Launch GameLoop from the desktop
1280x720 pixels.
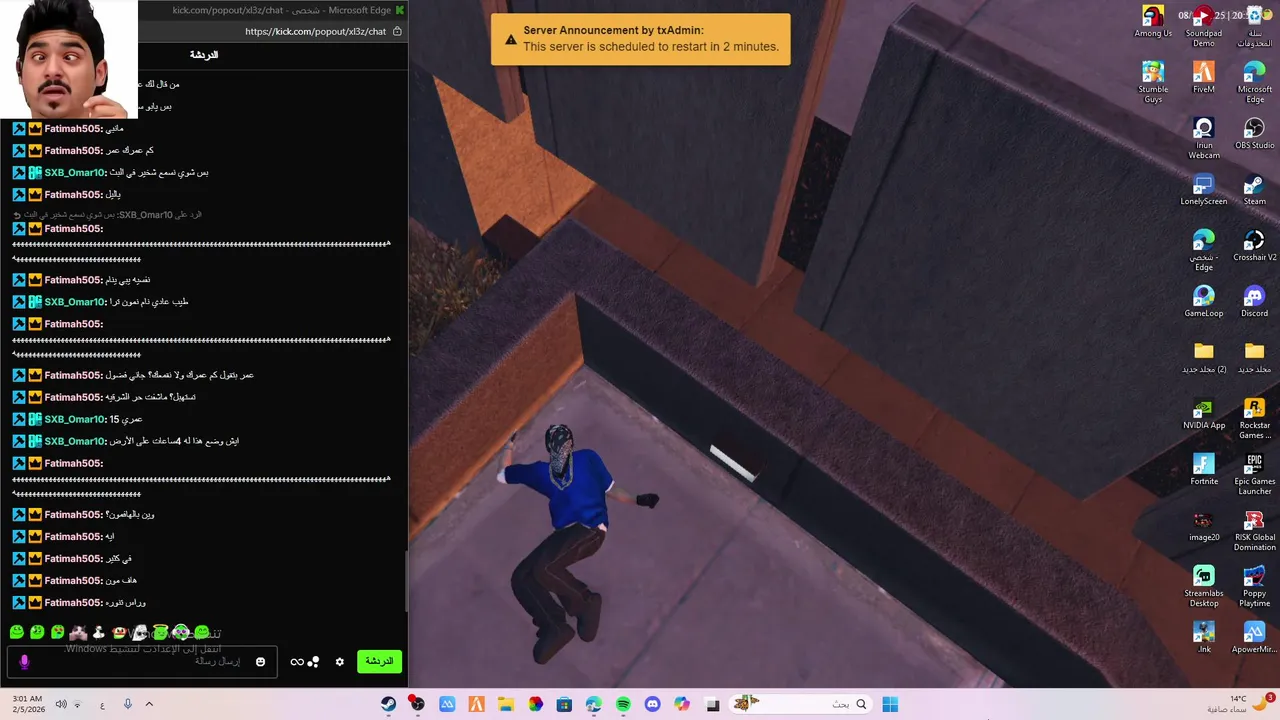click(x=1204, y=302)
